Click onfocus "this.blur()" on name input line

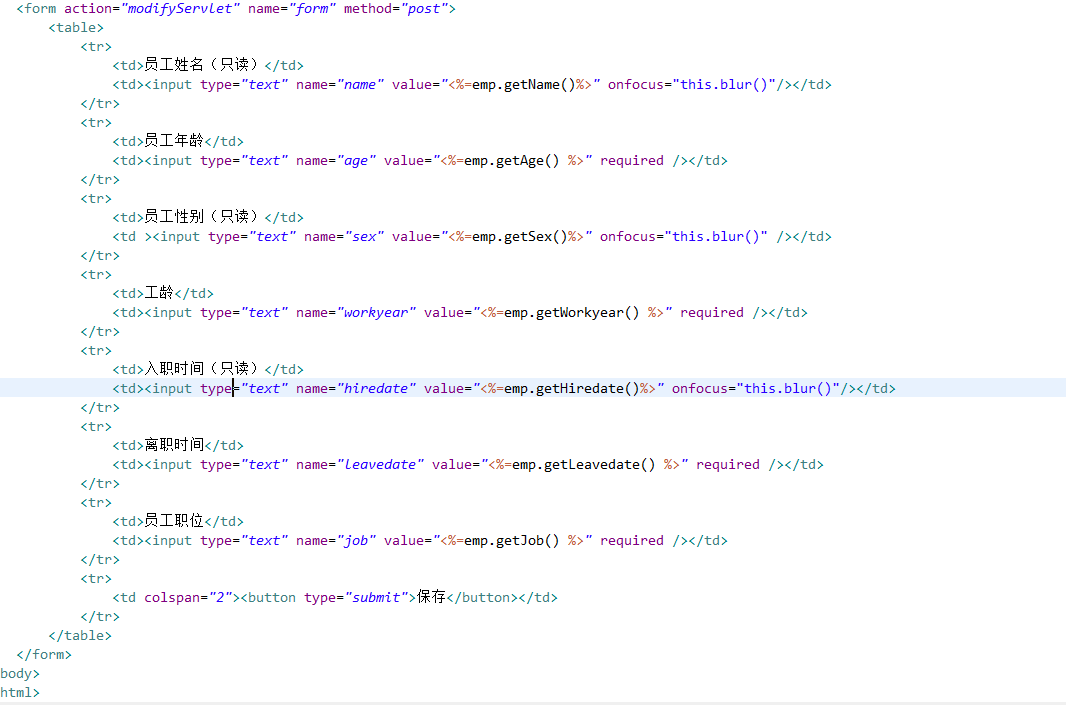pos(724,85)
